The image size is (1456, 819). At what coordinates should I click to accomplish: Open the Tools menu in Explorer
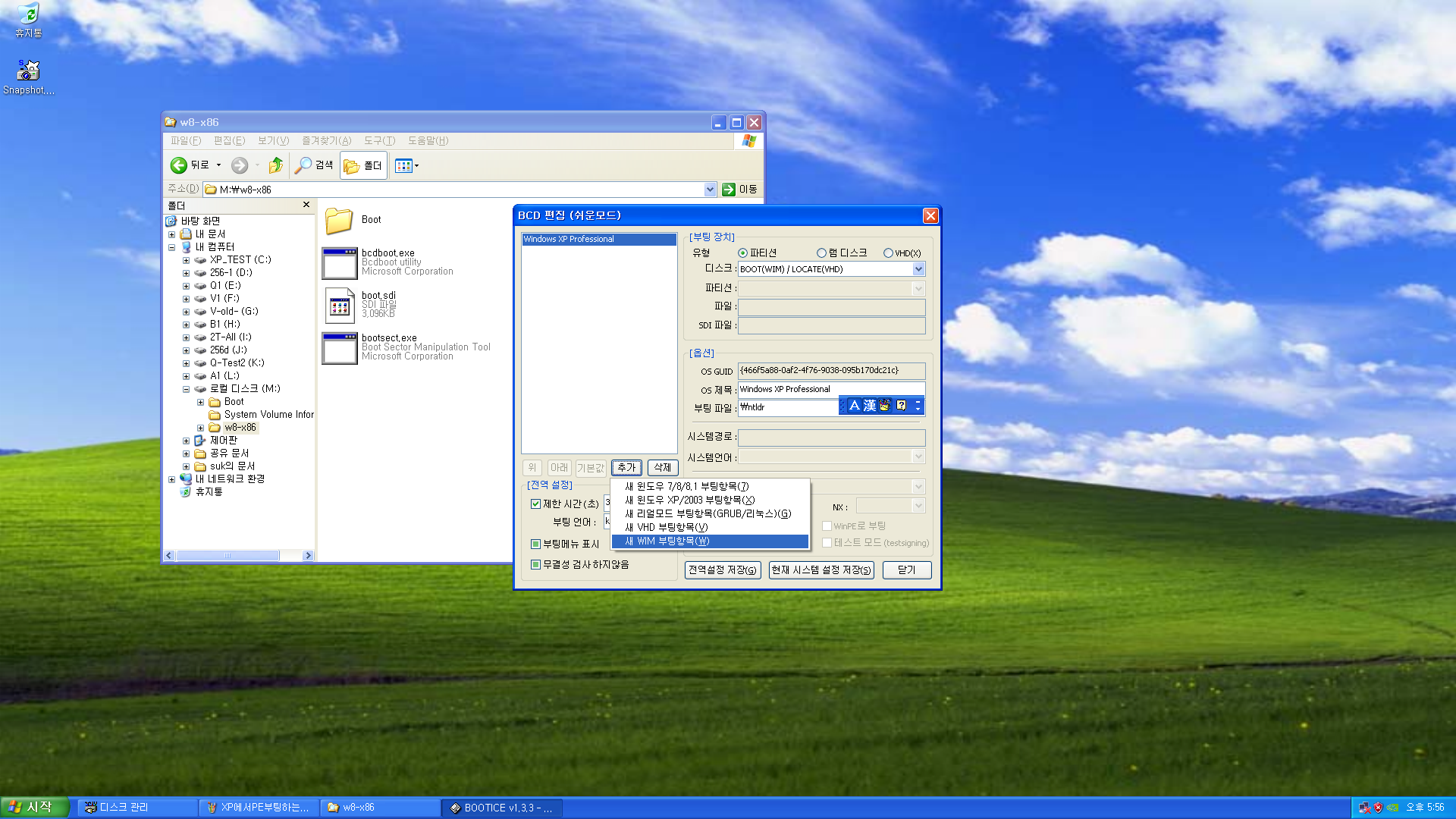[379, 141]
